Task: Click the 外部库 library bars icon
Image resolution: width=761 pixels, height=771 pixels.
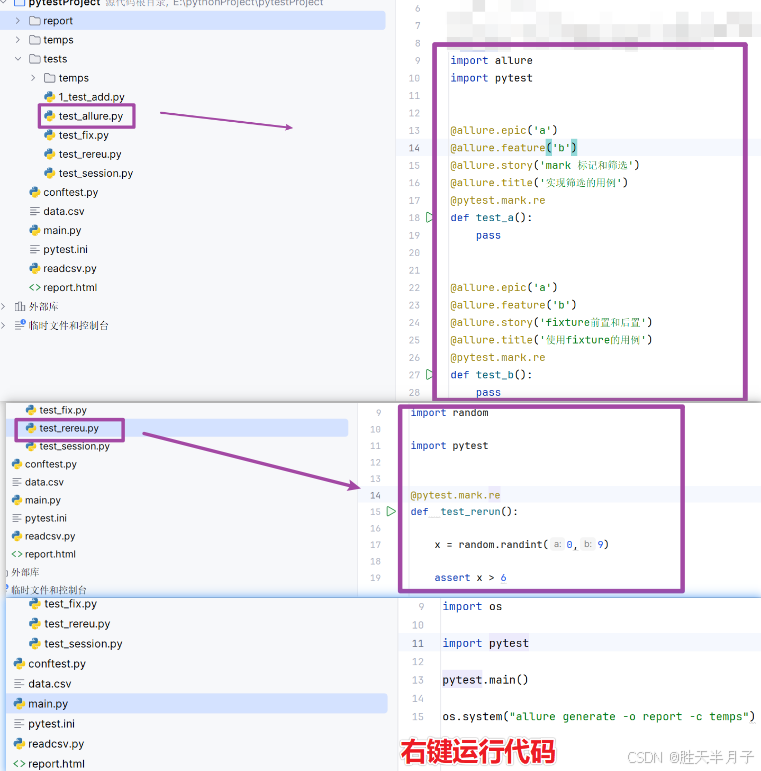Action: [20, 306]
